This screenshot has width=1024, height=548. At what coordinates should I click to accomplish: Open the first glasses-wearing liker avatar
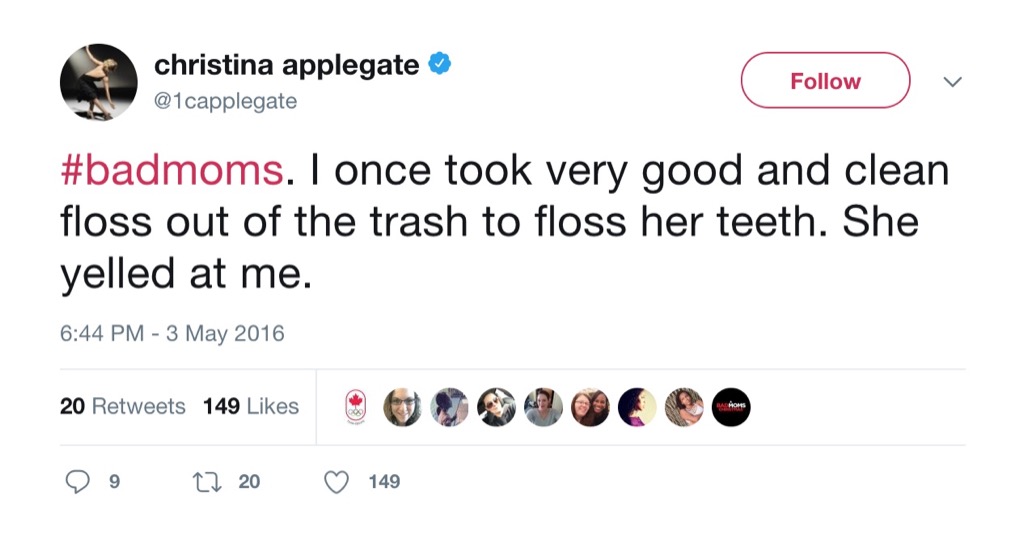click(x=402, y=407)
